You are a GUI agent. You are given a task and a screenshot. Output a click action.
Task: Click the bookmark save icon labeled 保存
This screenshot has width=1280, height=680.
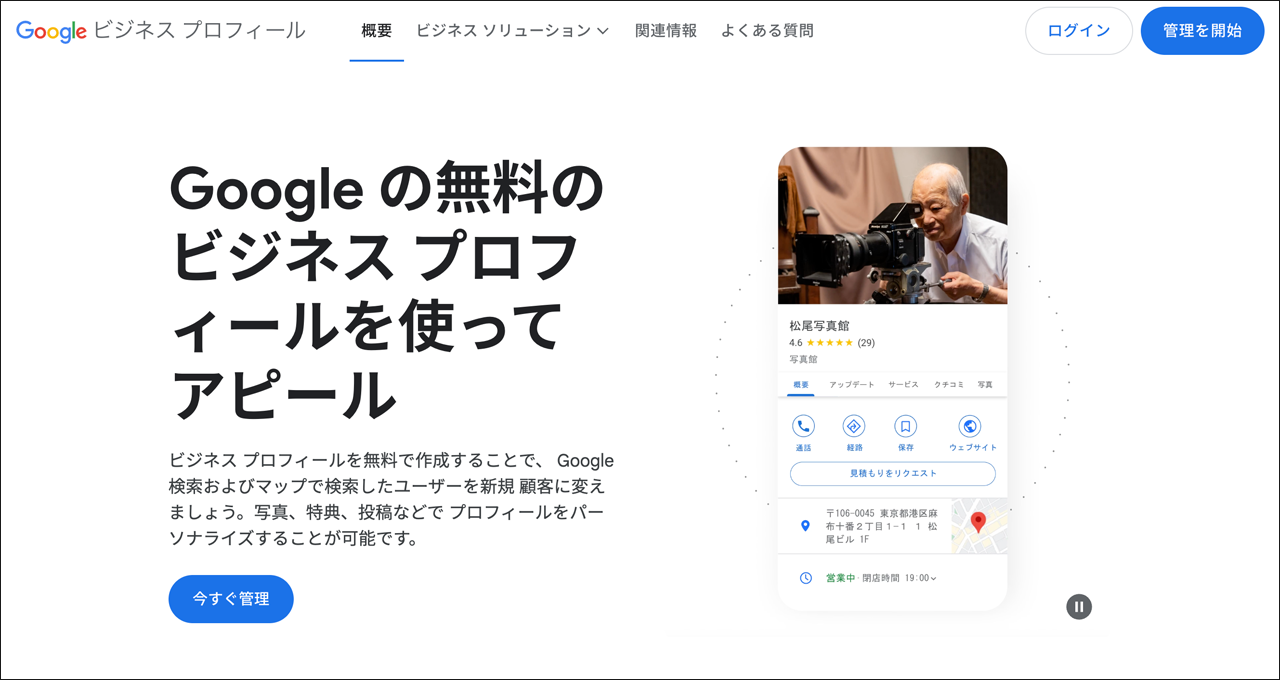click(905, 426)
